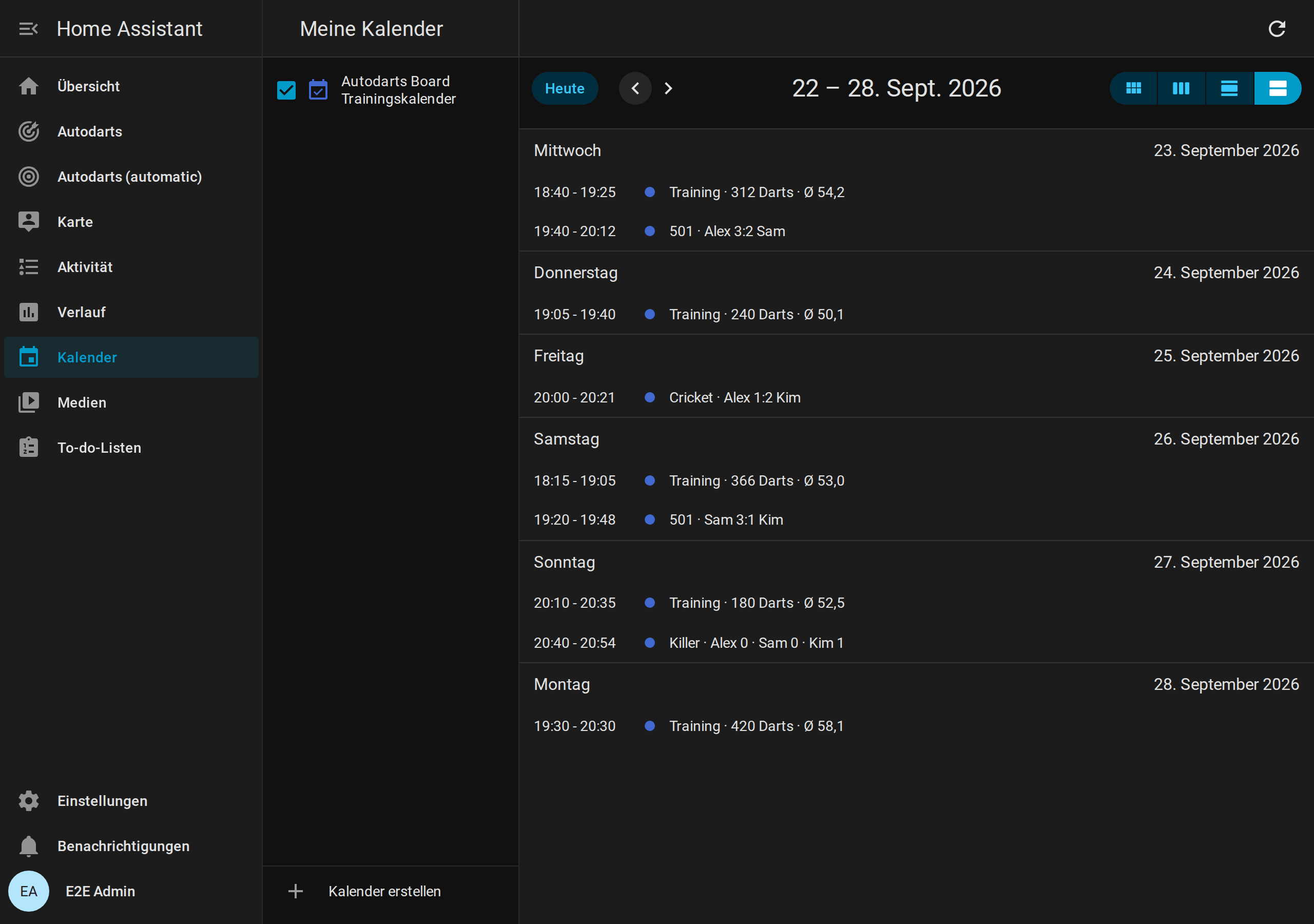The image size is (1314, 924).
Task: Open Training 240 Darts Ø 50,1 event
Action: tap(756, 314)
